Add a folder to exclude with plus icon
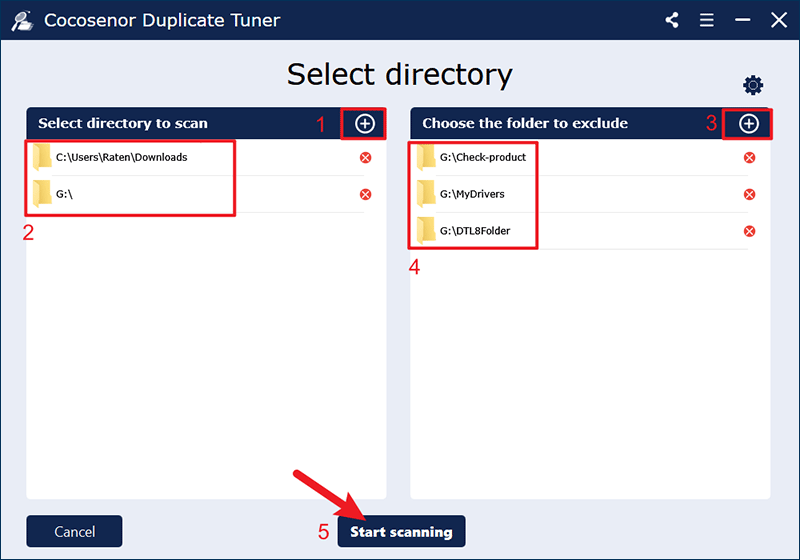Image resolution: width=800 pixels, height=560 pixels. point(748,123)
